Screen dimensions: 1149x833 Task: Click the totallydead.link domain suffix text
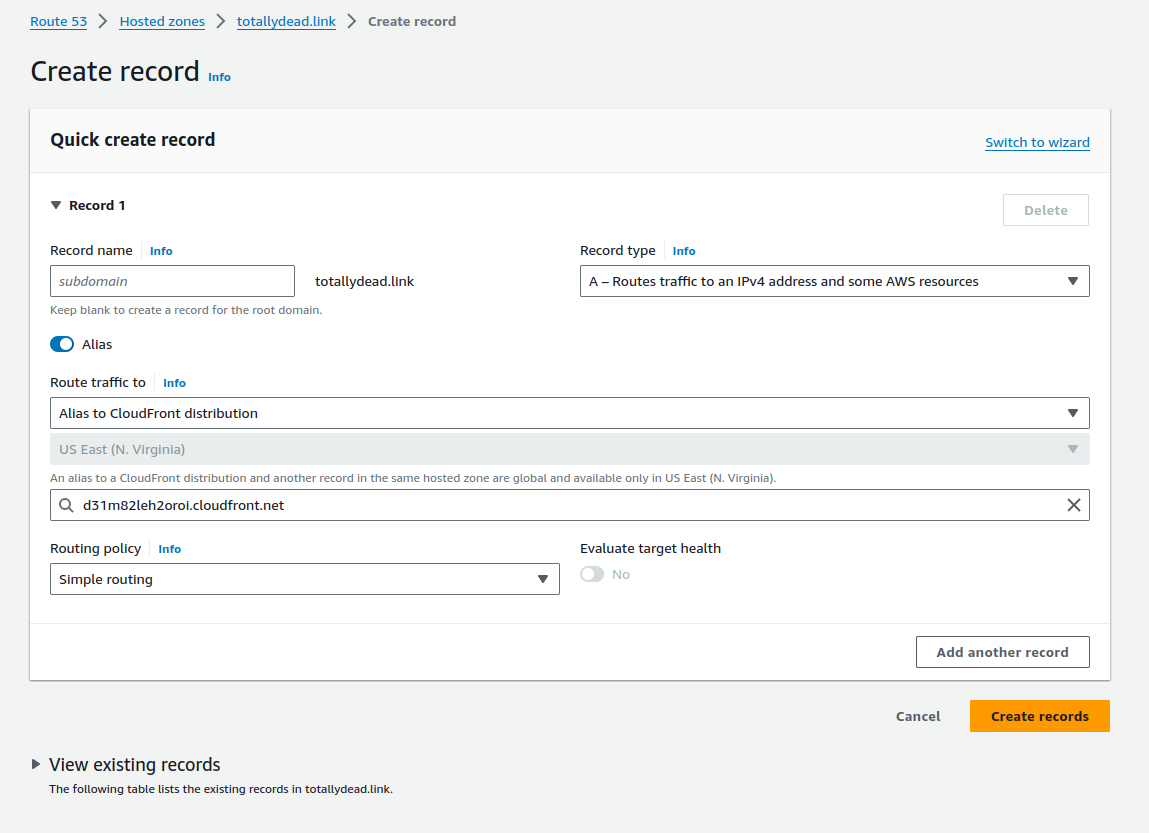[x=364, y=281]
